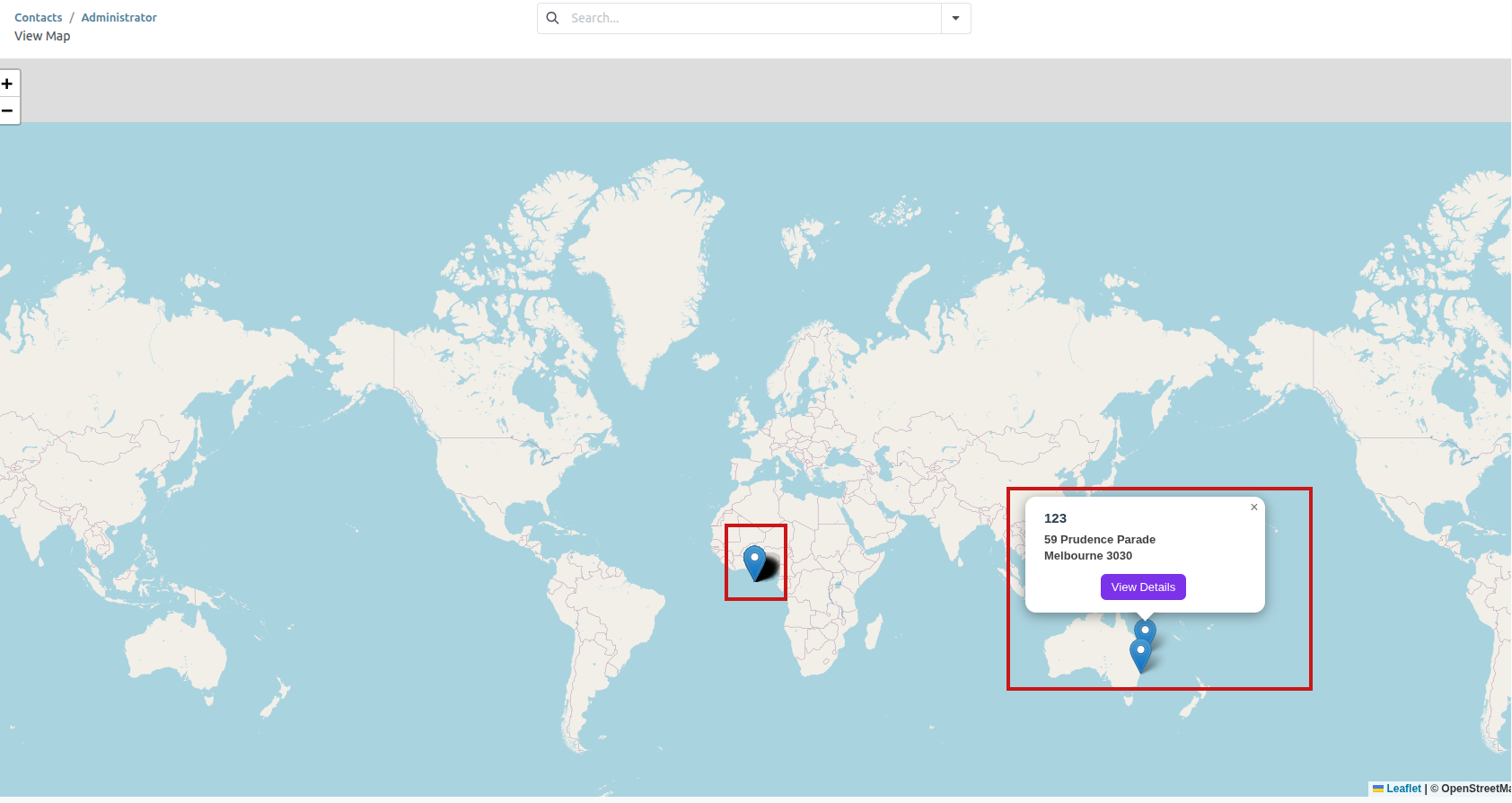
Task: Zoom out using the minus button
Action: pos(7,110)
